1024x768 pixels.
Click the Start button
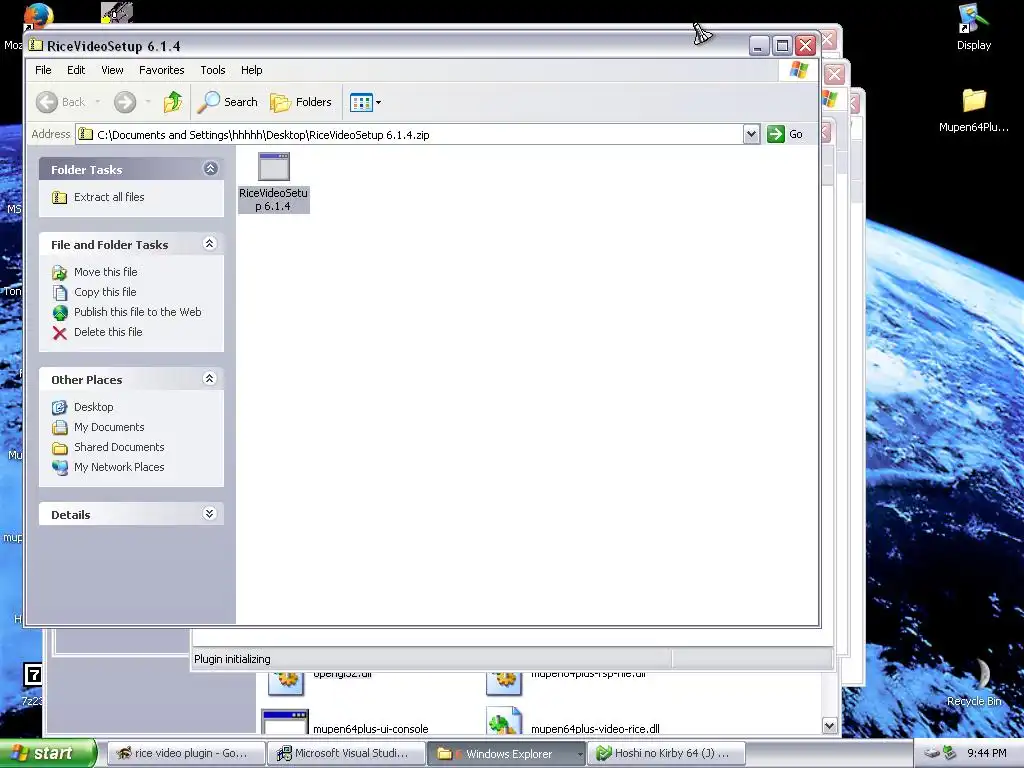[x=48, y=753]
